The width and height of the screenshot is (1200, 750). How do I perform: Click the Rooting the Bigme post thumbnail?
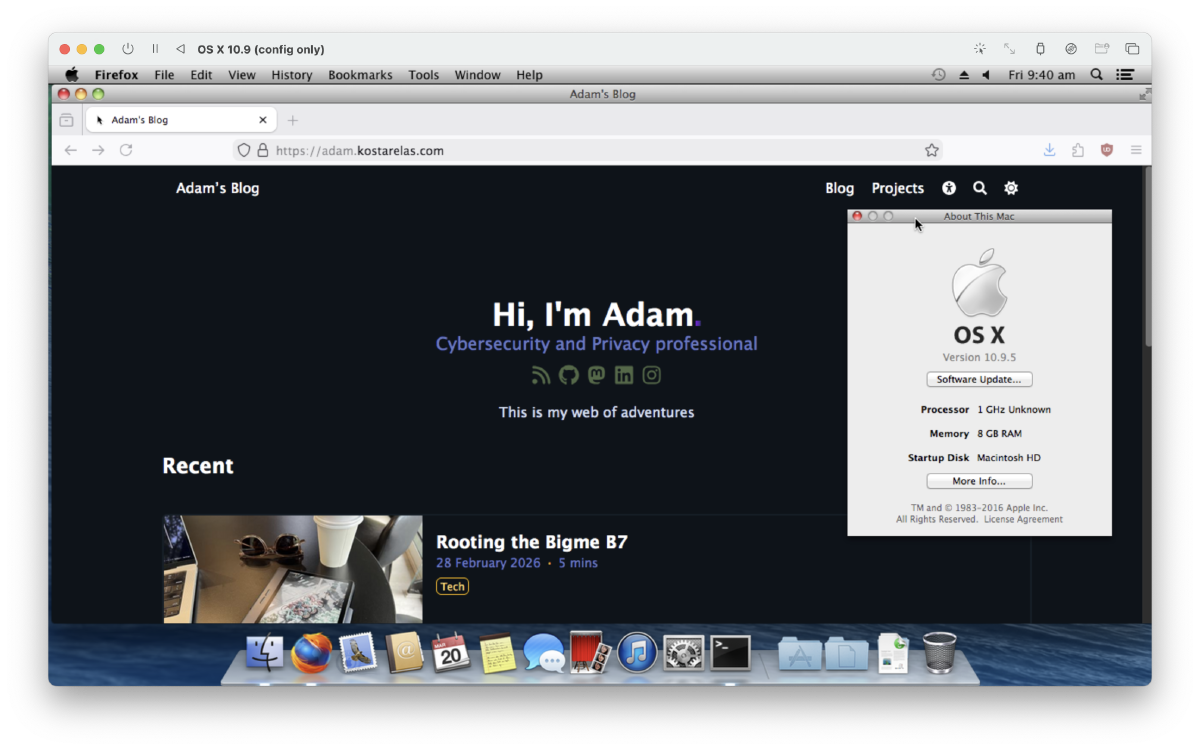(293, 569)
